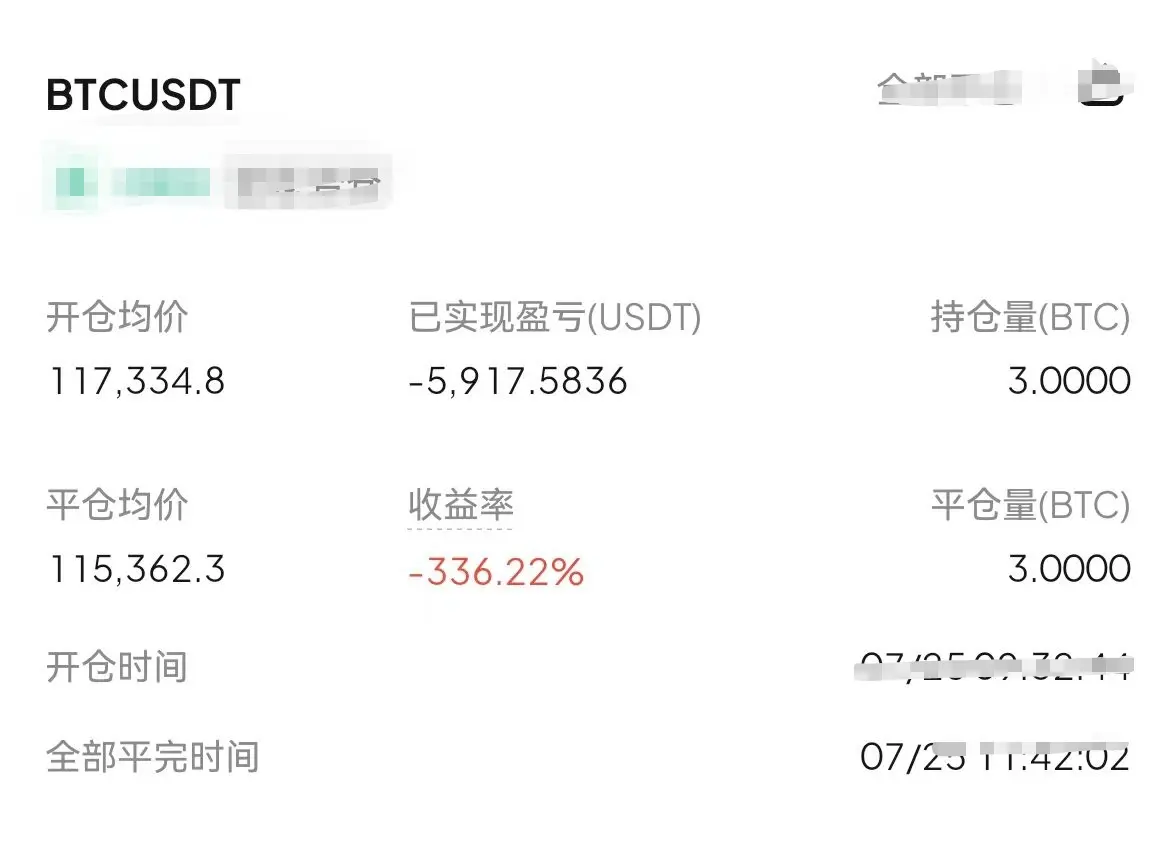Open the BTCUSDT pair title
Screen dimensions: 1176x843
pos(143,95)
